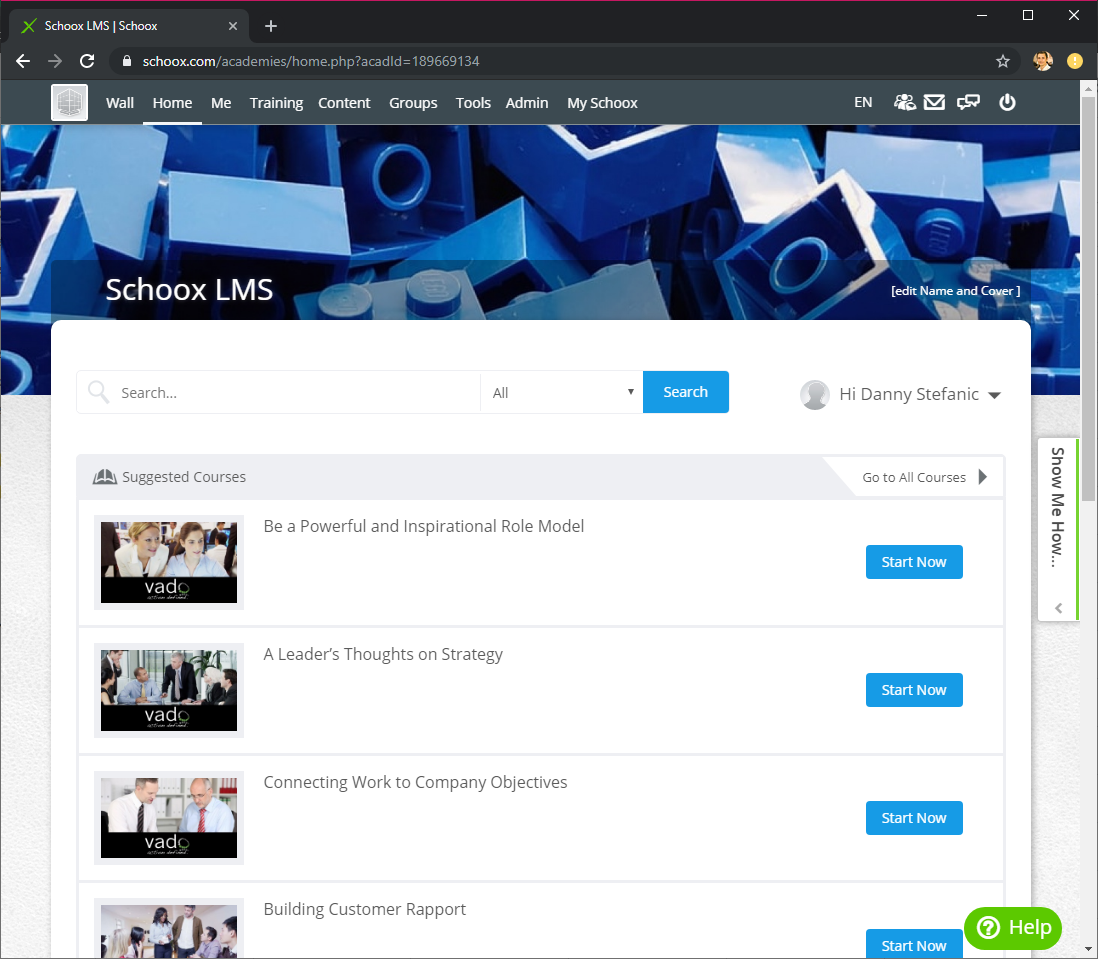Bookmark this page with star icon

pos(1003,61)
